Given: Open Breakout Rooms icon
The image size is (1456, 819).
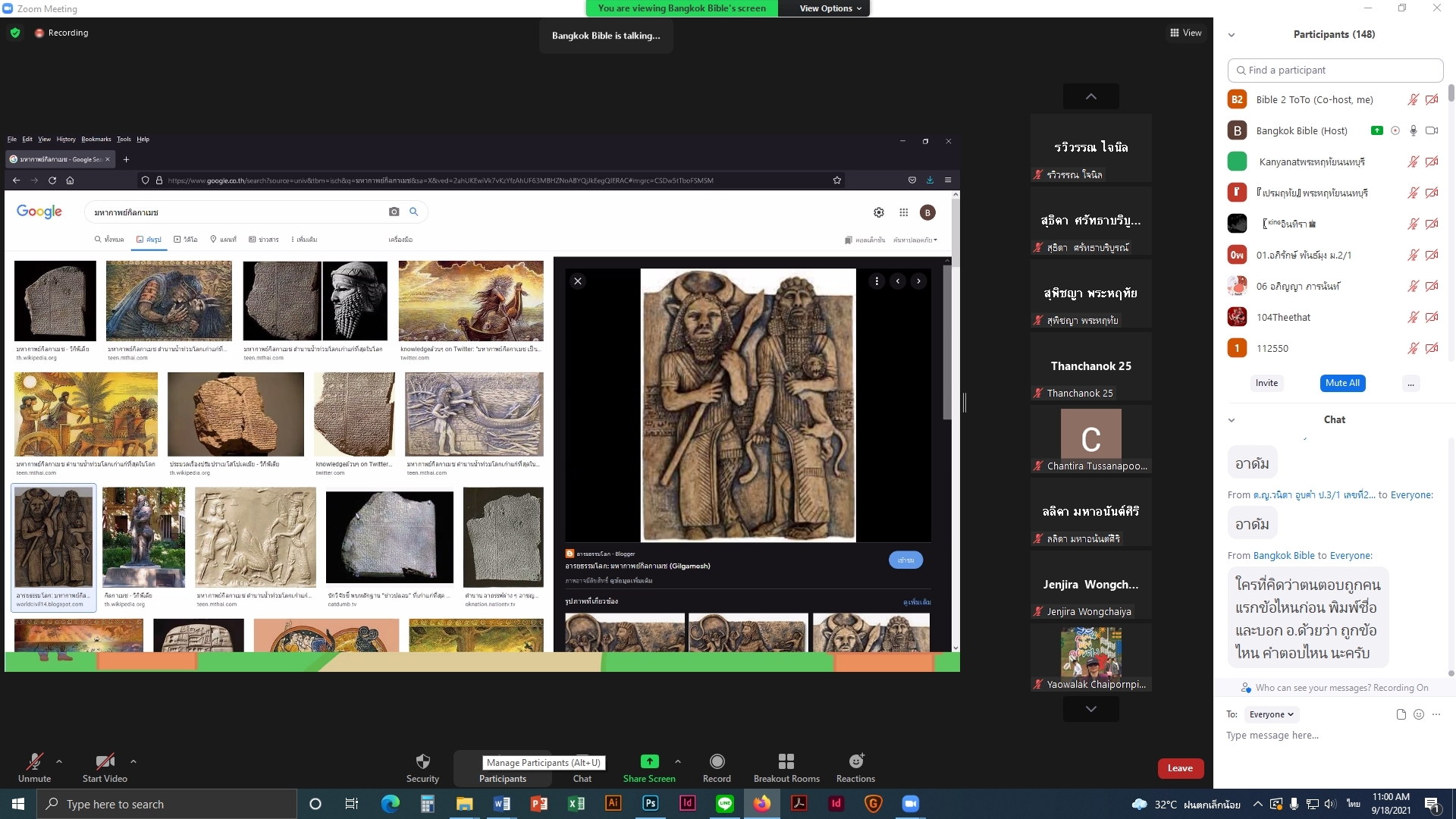Looking at the screenshot, I should (786, 761).
